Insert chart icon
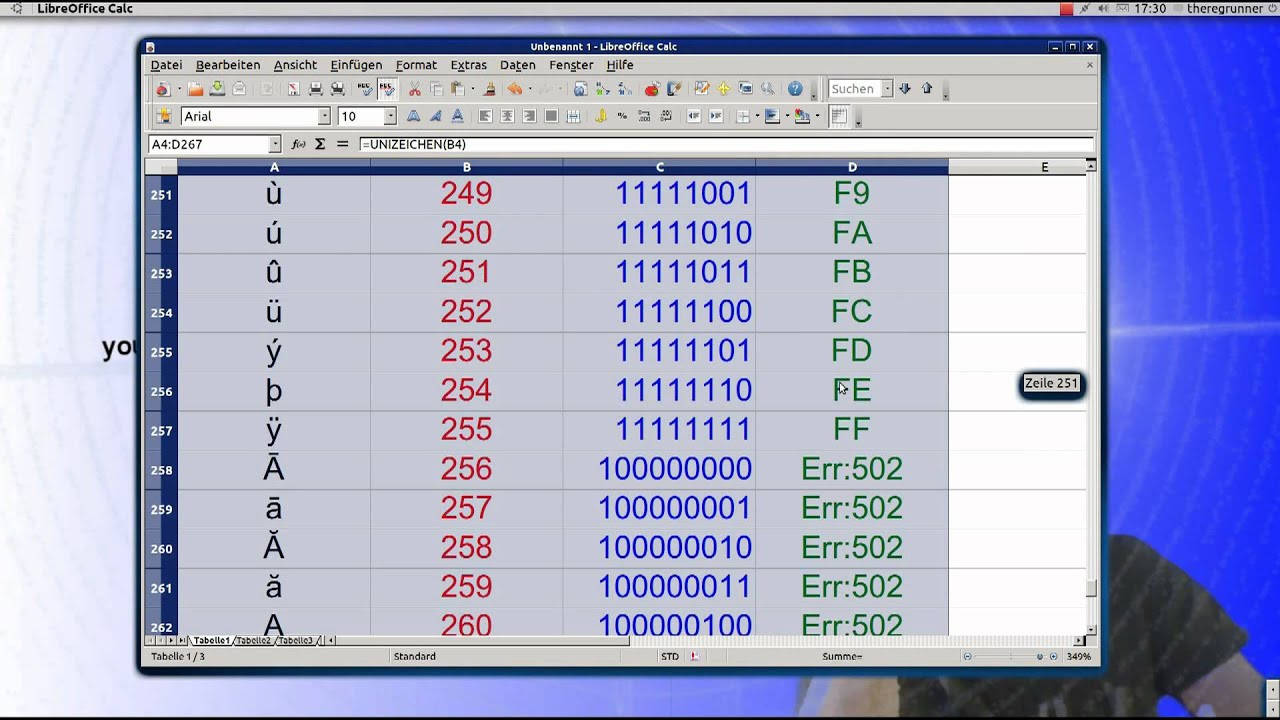Screen dimensions: 1280x720 [x=652, y=89]
